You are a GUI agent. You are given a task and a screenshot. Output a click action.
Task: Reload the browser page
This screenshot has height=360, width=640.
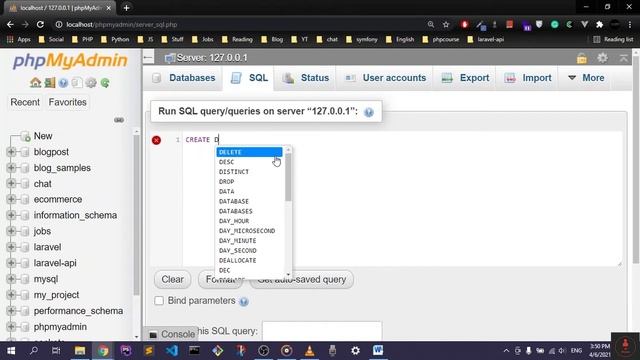point(40,24)
